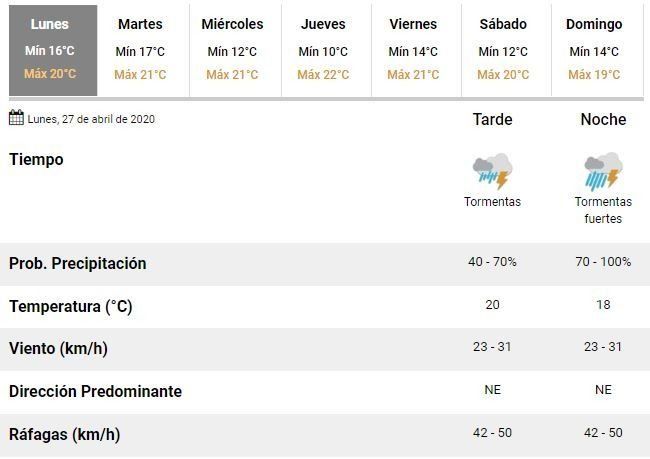Show the Viernes forecast tab

413,50
